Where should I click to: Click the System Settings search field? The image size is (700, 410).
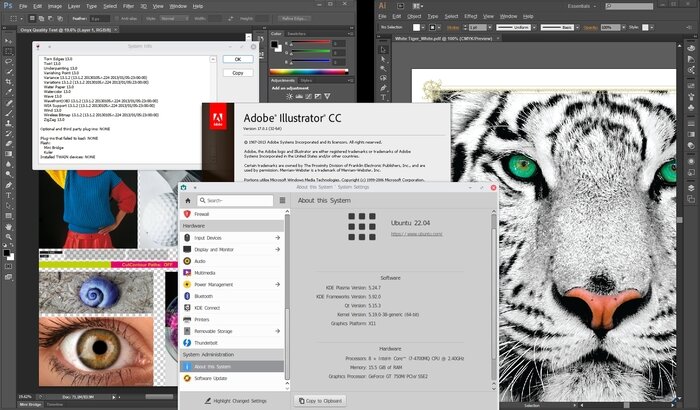coord(235,201)
